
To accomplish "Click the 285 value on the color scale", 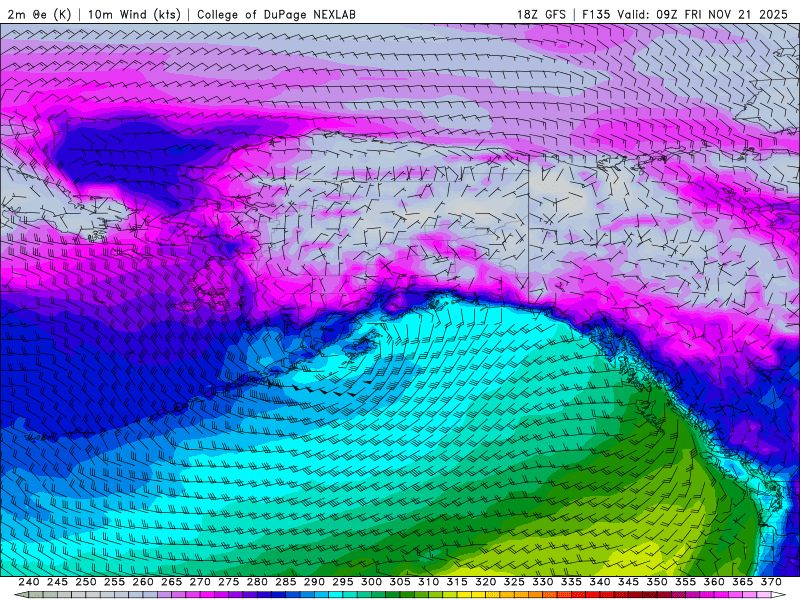I will pyautogui.click(x=286, y=582).
